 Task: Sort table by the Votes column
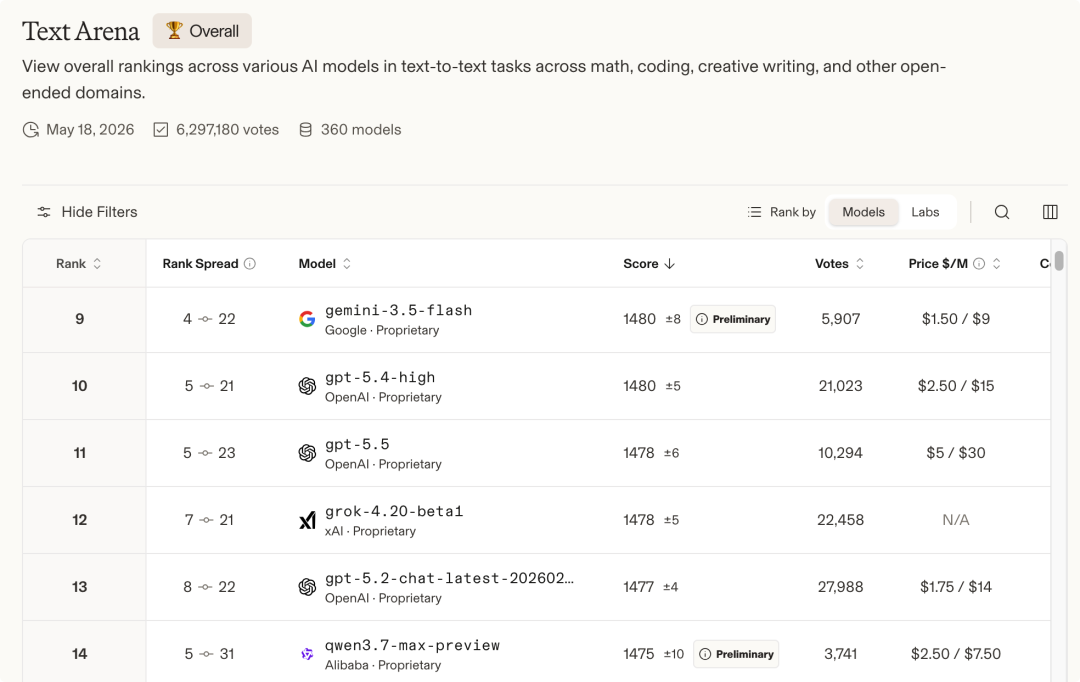click(839, 264)
